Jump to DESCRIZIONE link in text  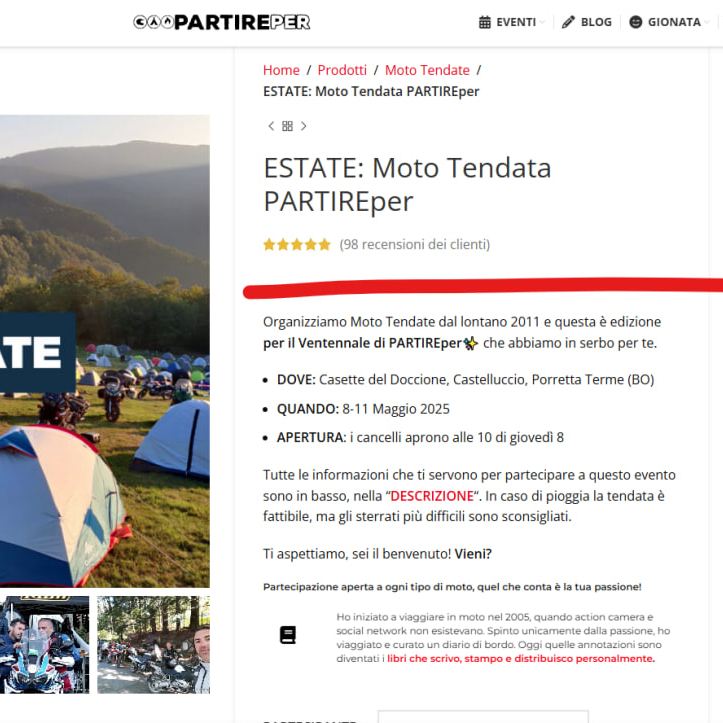point(432,496)
